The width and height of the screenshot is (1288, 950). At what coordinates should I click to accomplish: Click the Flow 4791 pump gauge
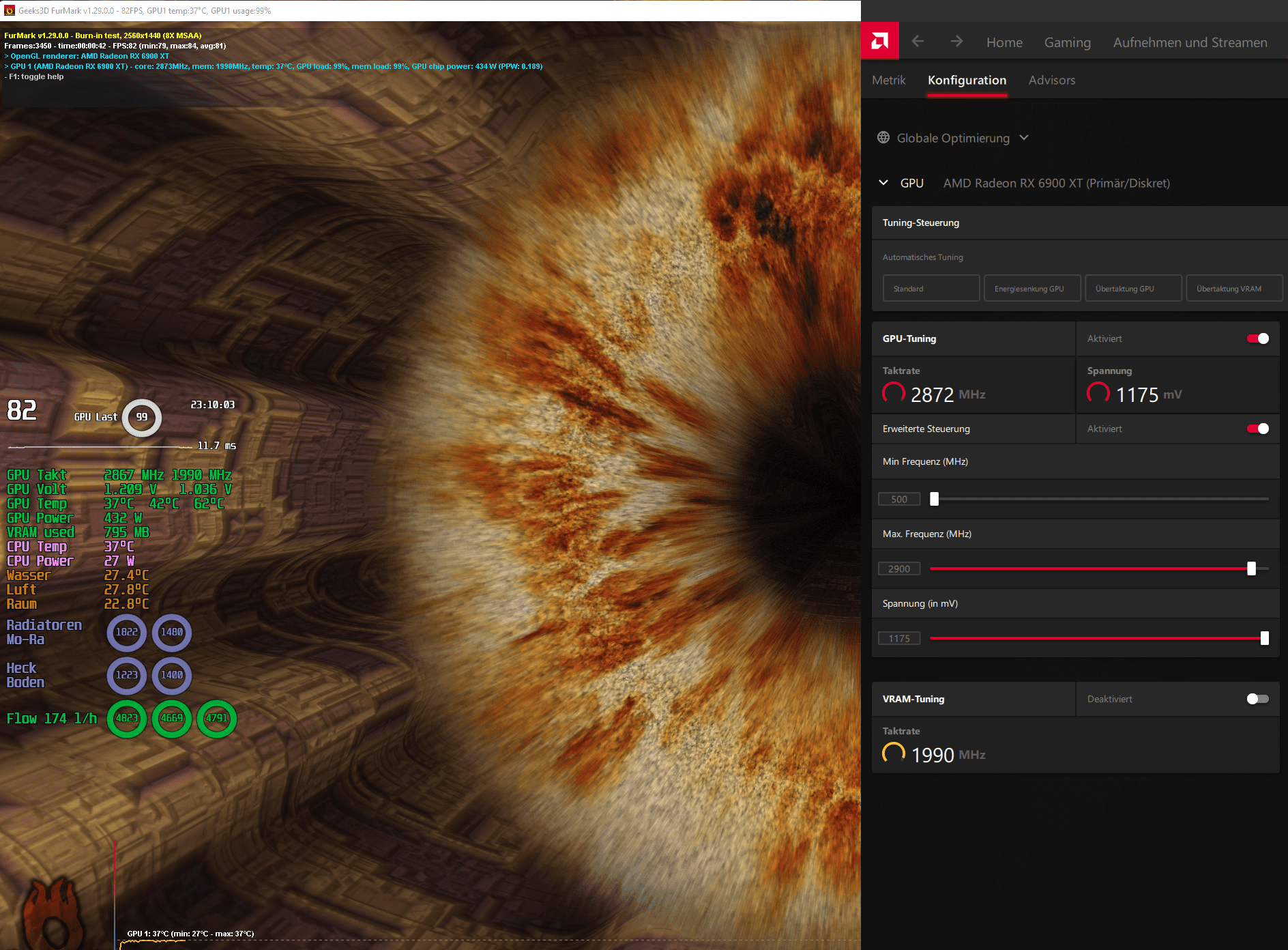[217, 718]
